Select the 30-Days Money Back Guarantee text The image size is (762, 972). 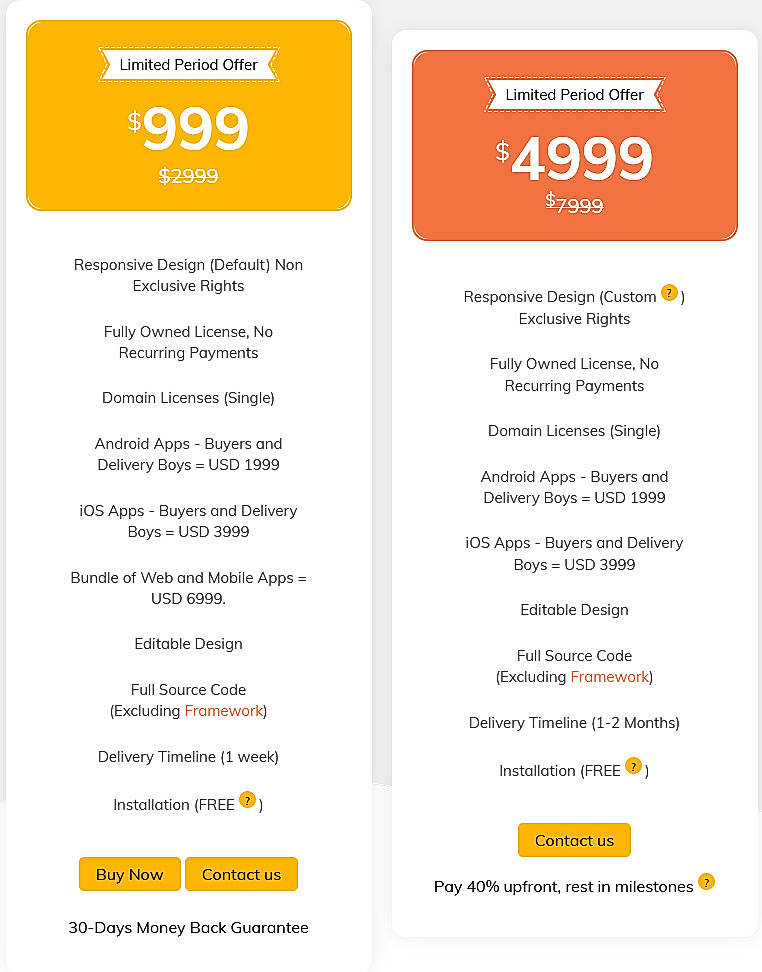[x=188, y=927]
